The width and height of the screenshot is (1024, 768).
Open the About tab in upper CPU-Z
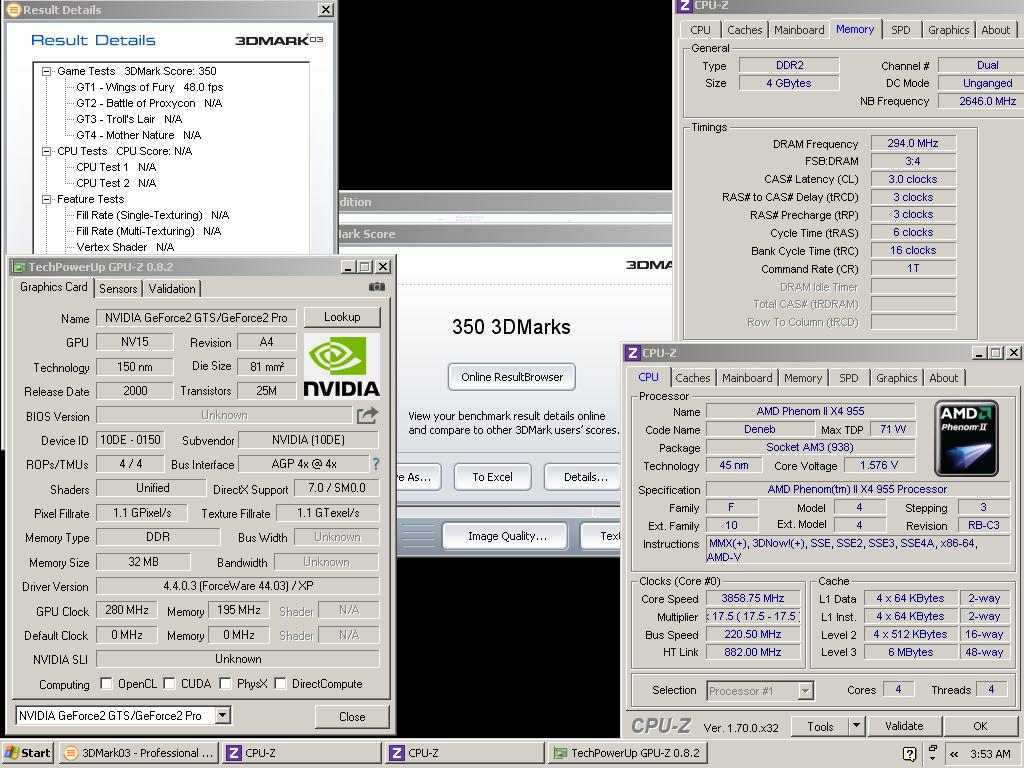(995, 29)
